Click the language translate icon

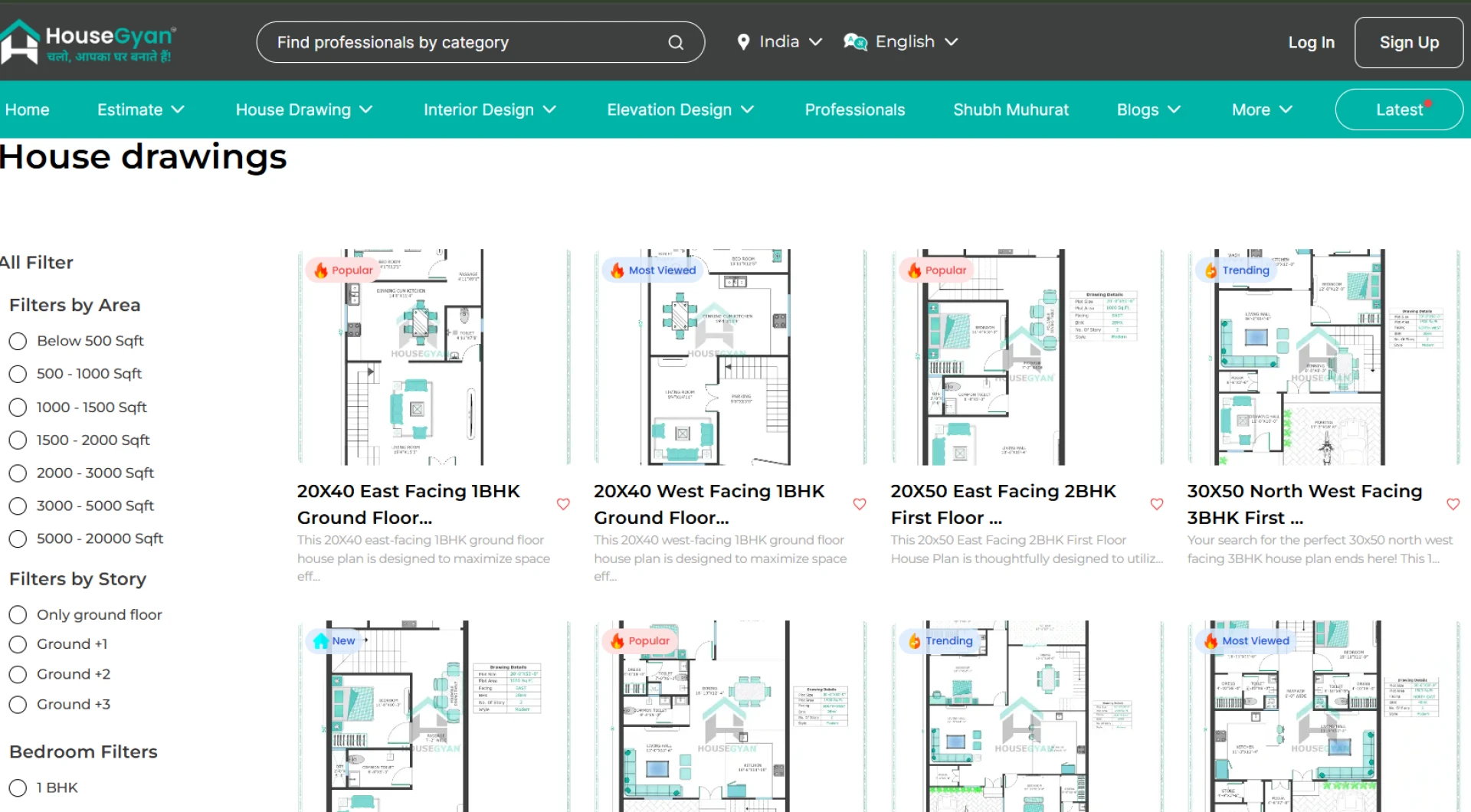pyautogui.click(x=854, y=42)
